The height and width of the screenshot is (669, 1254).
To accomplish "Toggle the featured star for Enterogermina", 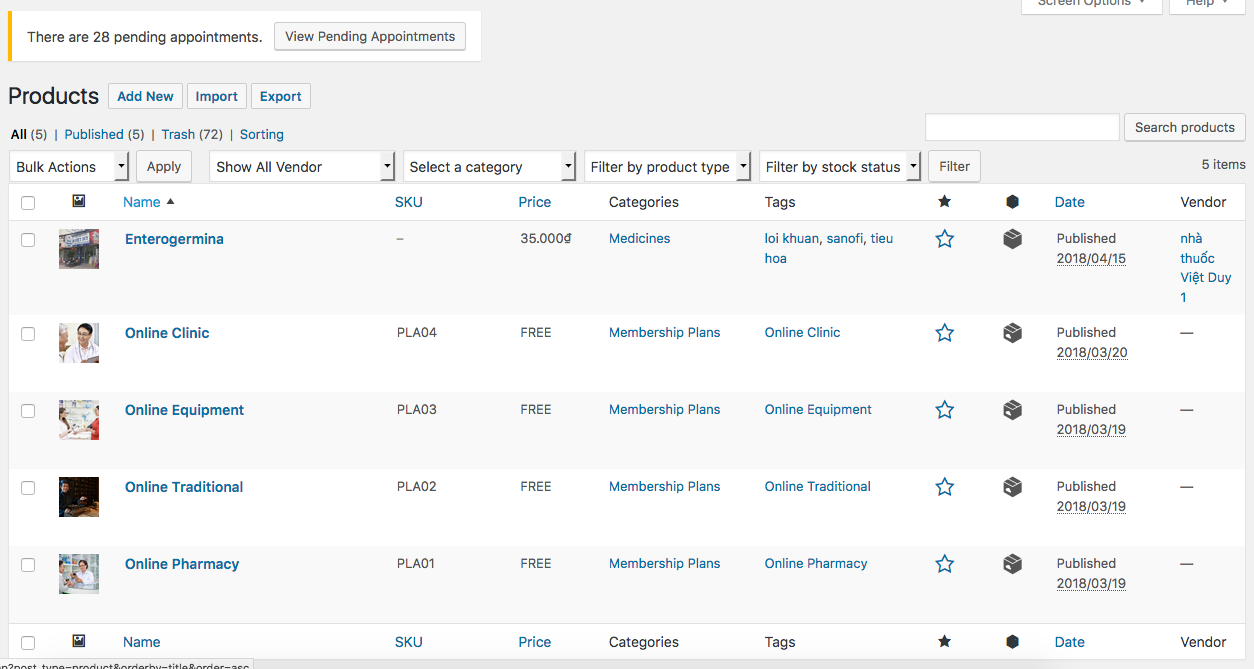I will pos(944,239).
